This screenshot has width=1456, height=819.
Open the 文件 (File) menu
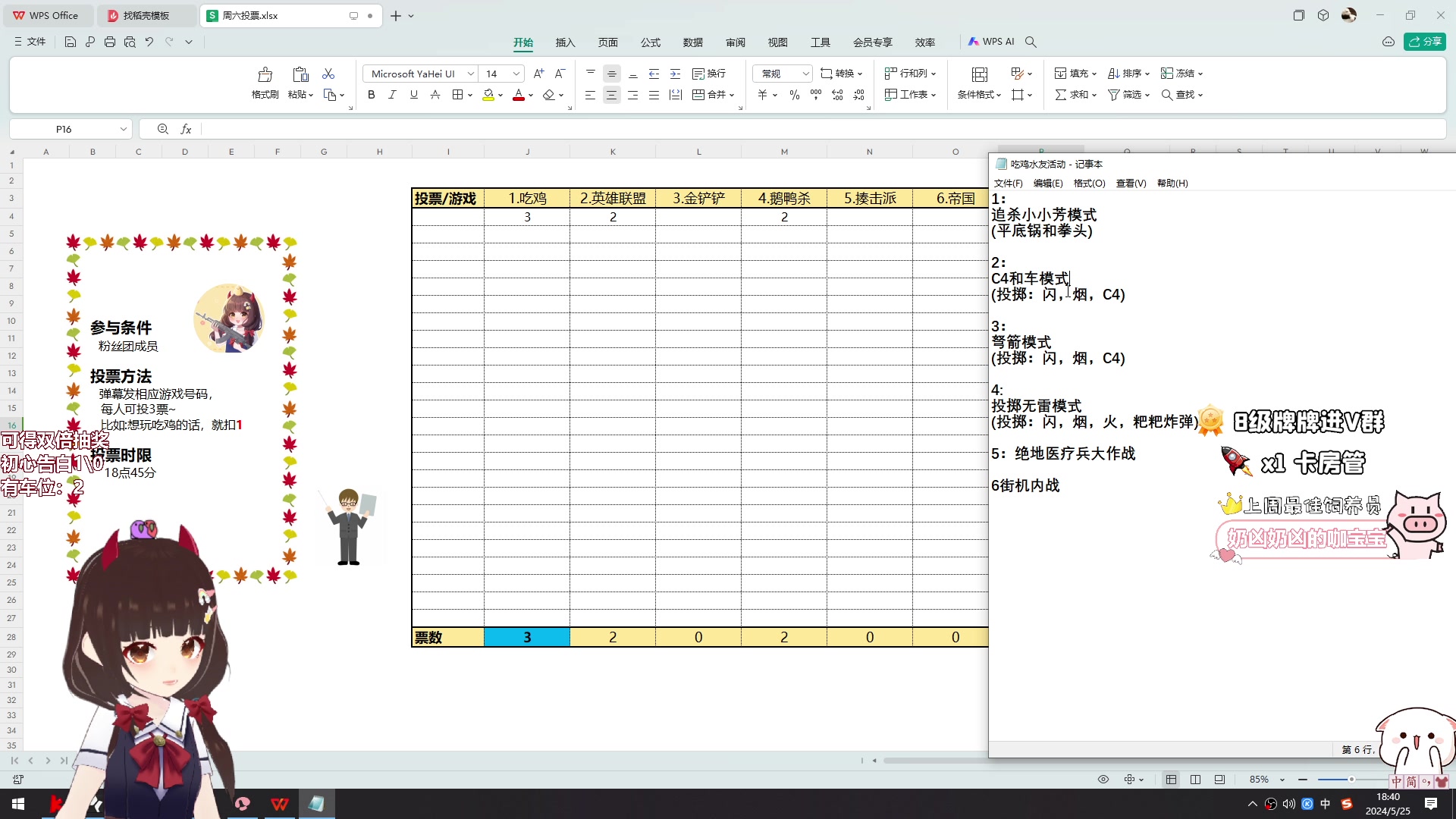coord(30,42)
